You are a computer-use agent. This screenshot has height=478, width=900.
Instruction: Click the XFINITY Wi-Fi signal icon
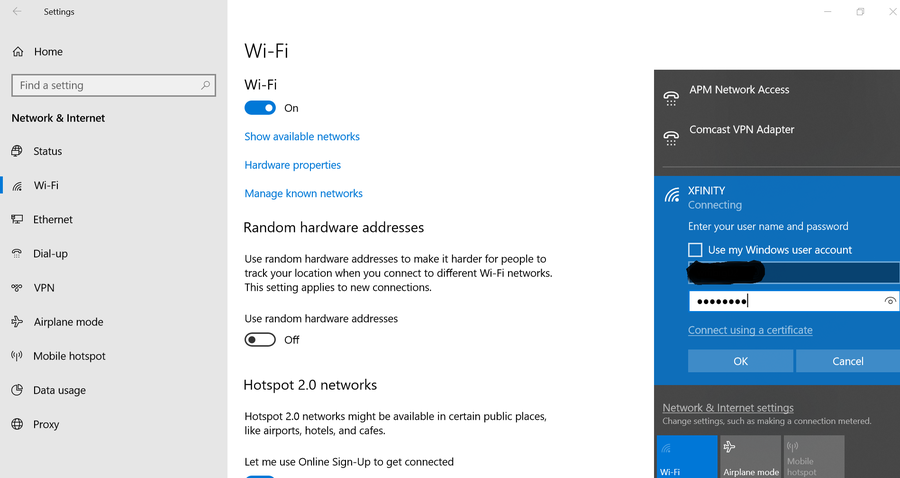click(x=672, y=195)
